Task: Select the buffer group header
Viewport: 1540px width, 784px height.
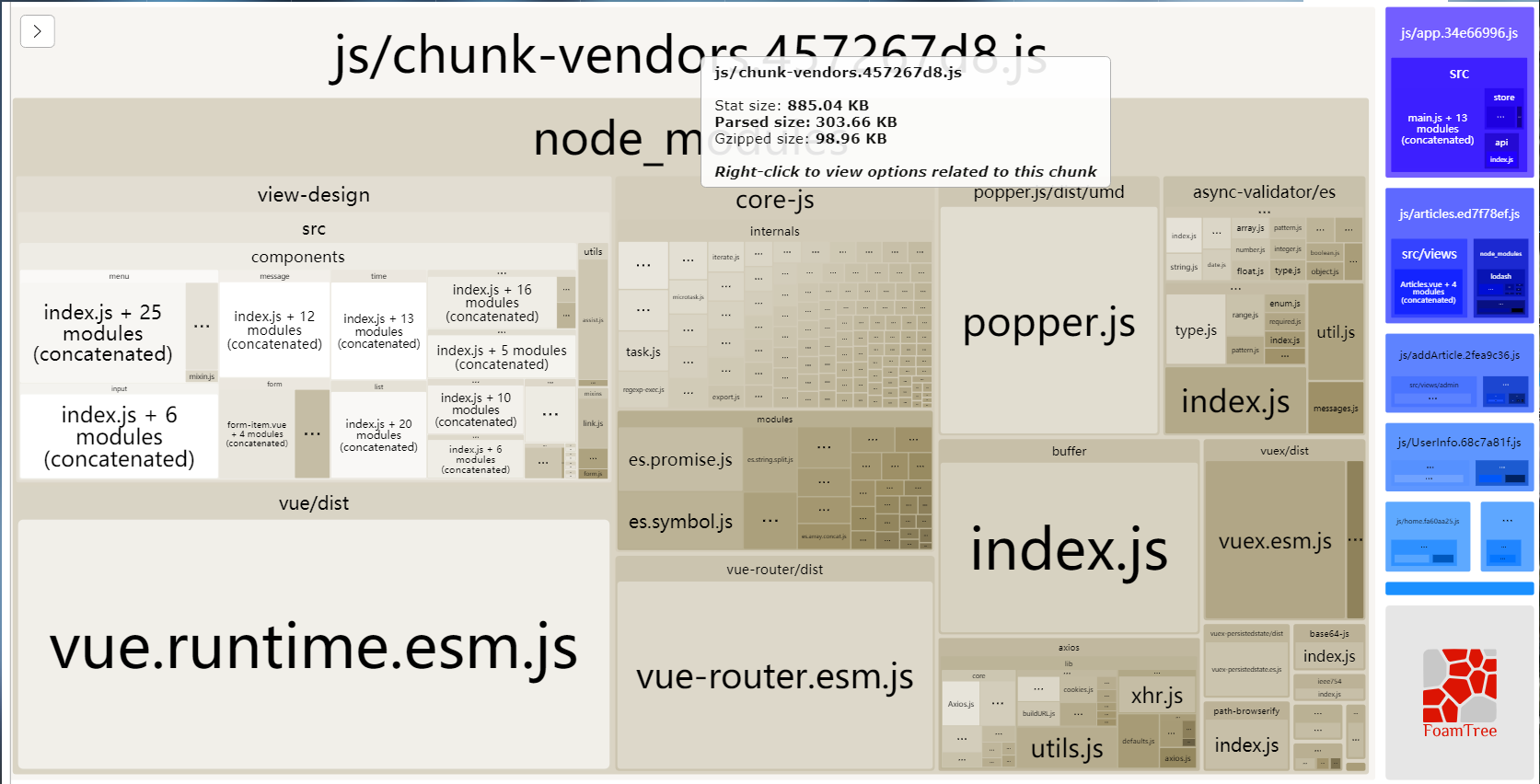Action: coord(1069,451)
